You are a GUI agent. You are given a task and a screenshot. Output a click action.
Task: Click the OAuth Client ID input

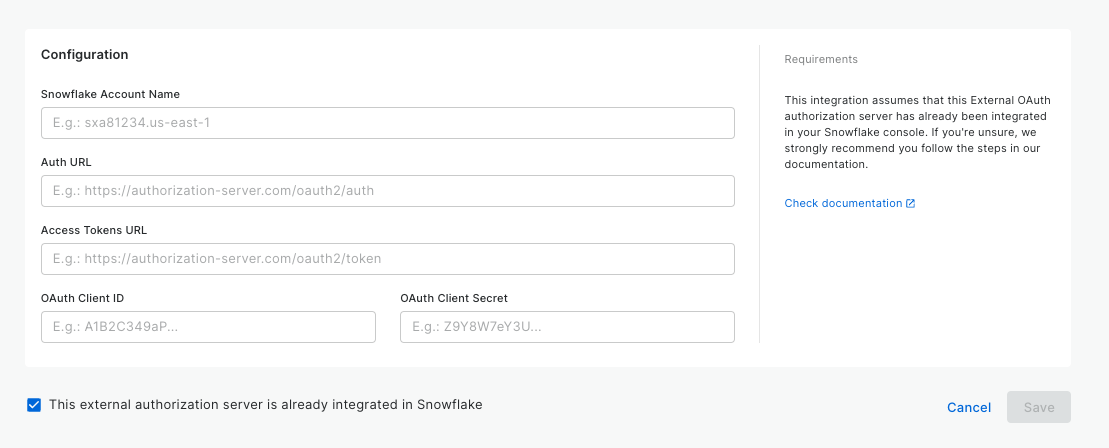[208, 327]
